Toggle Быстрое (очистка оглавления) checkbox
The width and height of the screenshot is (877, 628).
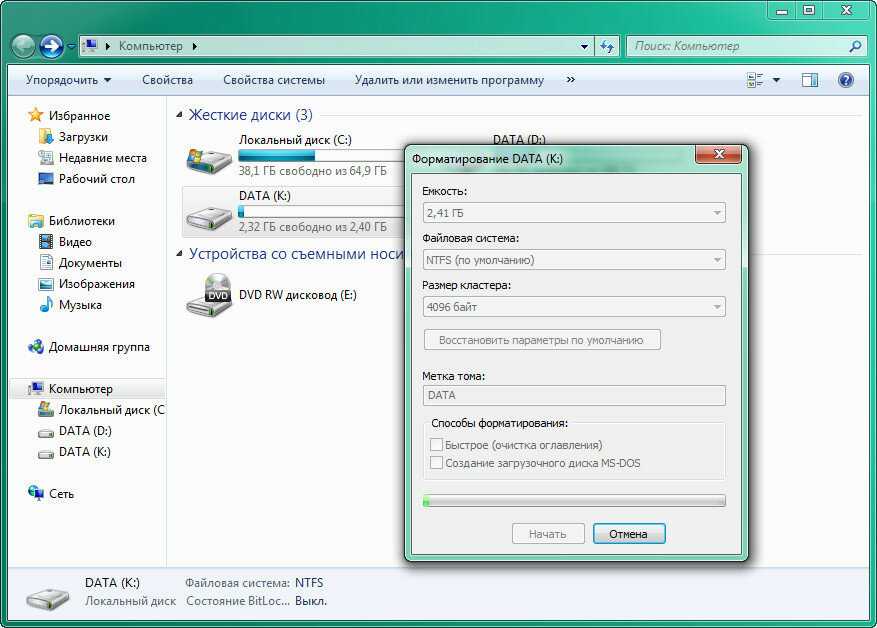coord(436,445)
